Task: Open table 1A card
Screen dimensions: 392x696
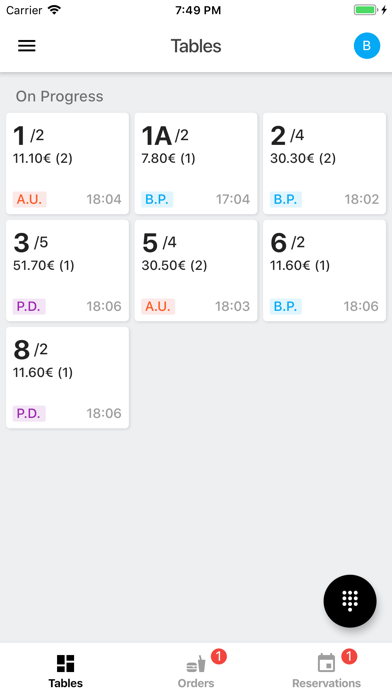Action: [x=196, y=163]
